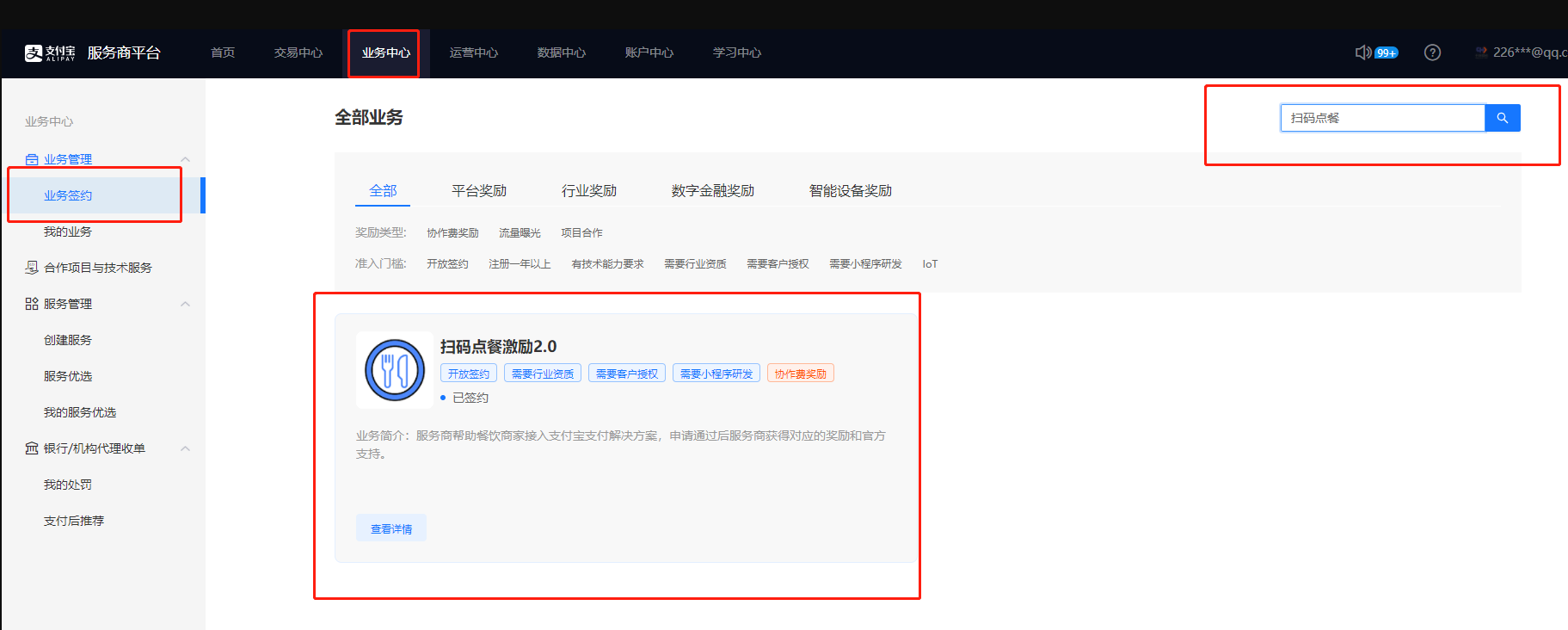Filter by 协作费奖励 reward type
1568x630 pixels.
click(x=452, y=233)
